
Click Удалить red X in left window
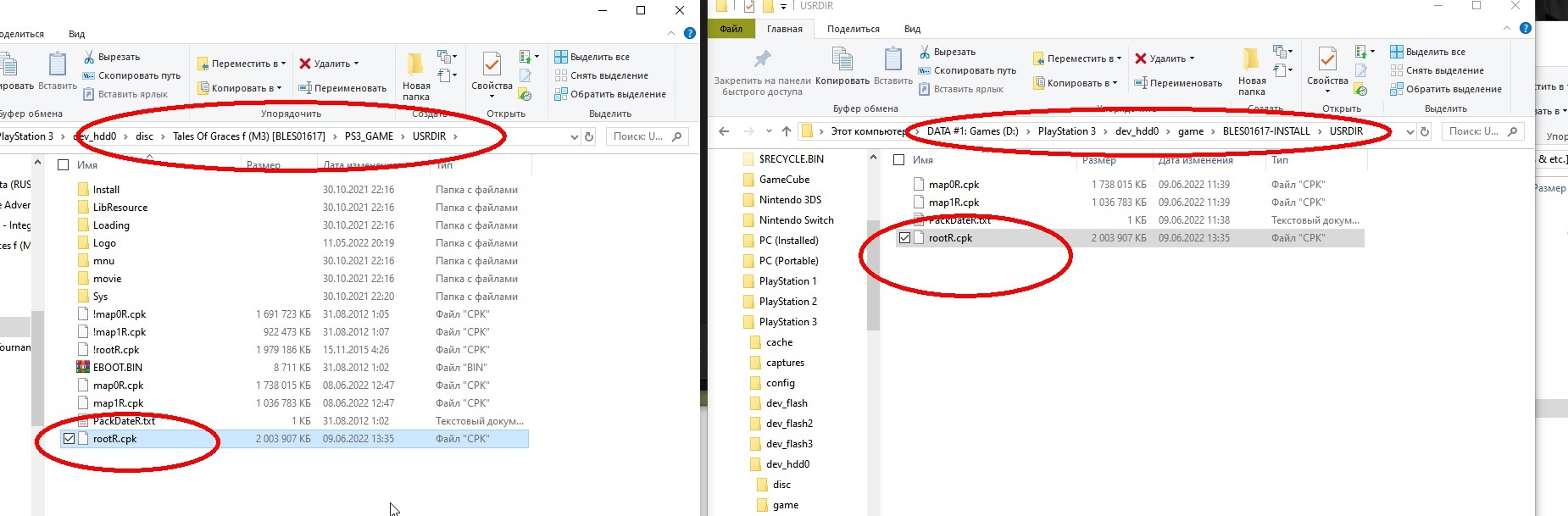click(305, 64)
